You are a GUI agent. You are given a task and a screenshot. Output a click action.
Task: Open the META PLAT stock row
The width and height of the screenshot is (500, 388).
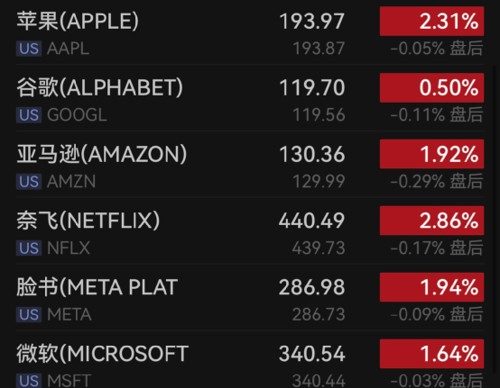(250, 298)
